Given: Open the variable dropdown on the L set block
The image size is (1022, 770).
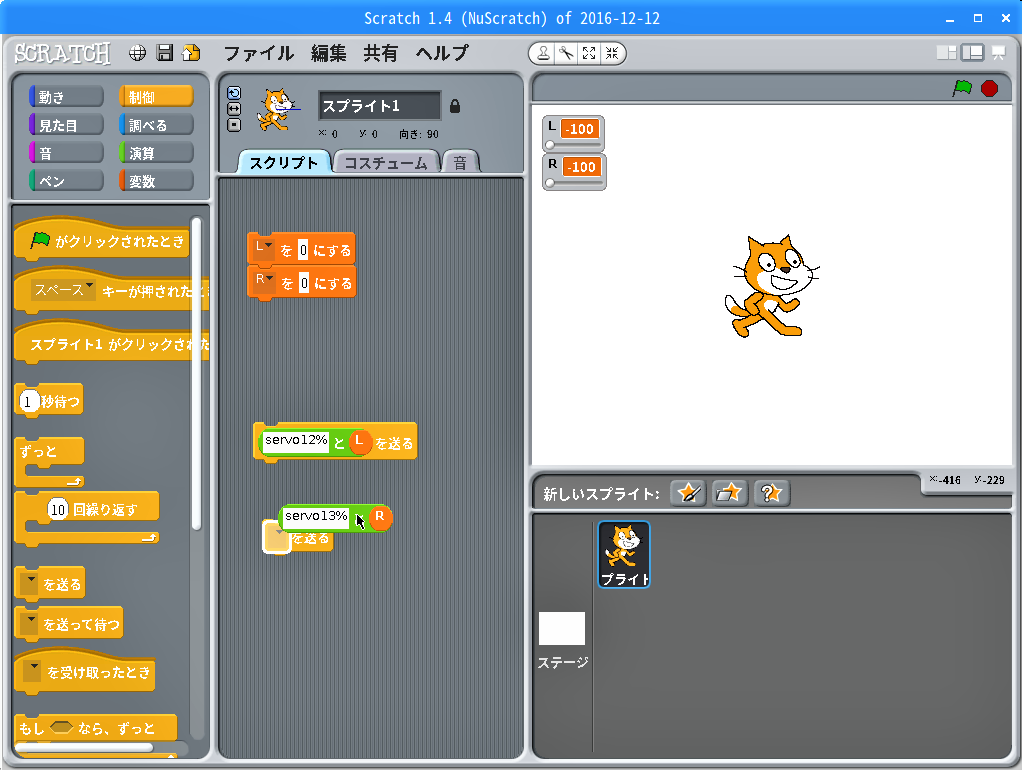Looking at the screenshot, I should point(264,247).
